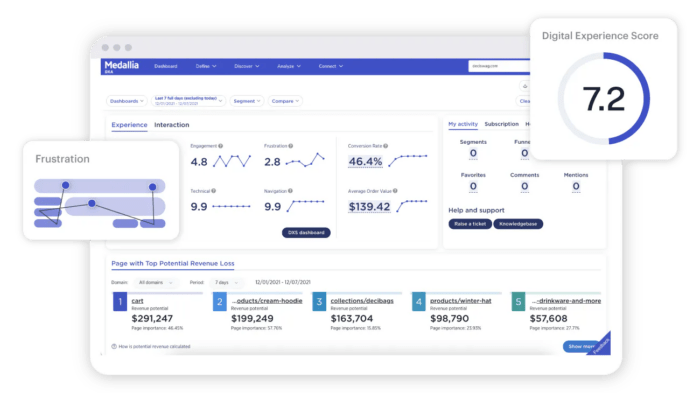Click the 46.4% conversion rate value
The width and height of the screenshot is (700, 393).
(365, 162)
